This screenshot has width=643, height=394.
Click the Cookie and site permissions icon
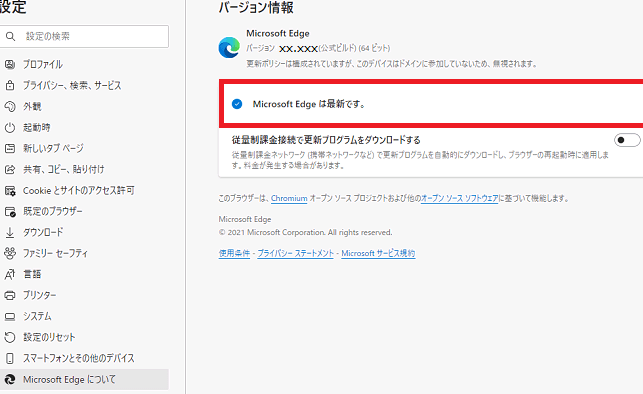[10, 191]
